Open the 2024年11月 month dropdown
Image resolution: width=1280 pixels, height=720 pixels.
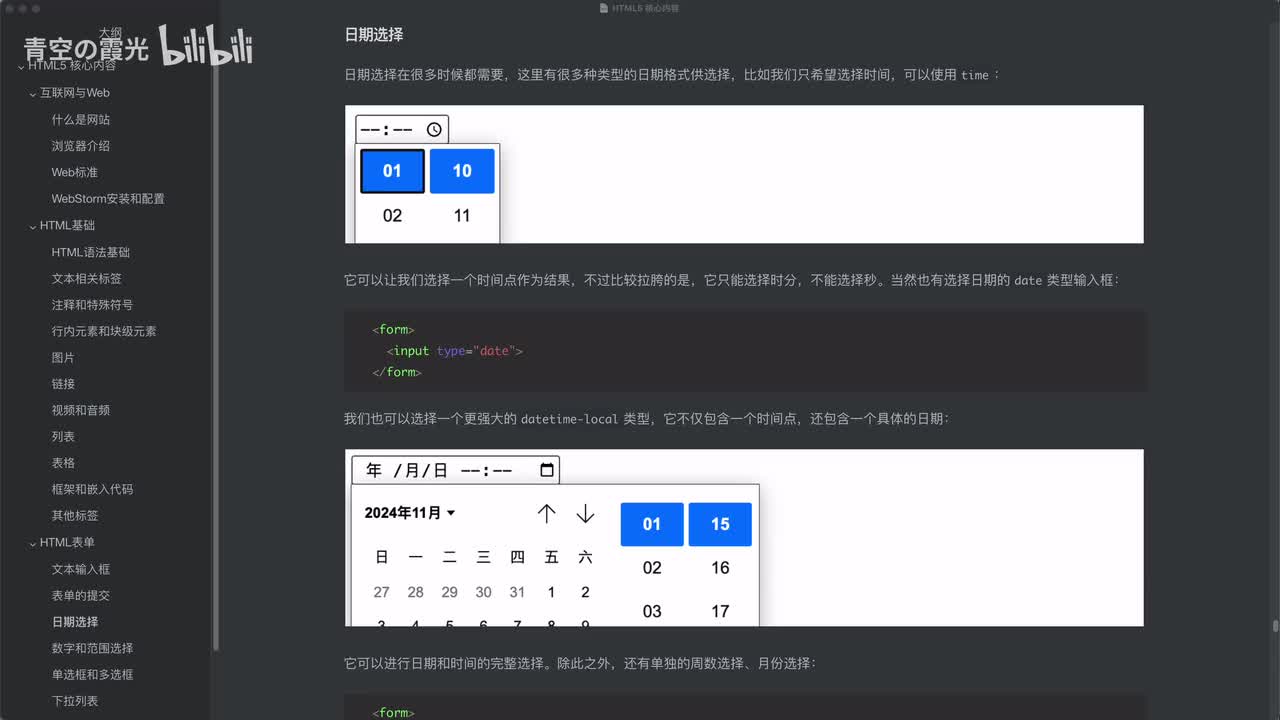(x=410, y=513)
